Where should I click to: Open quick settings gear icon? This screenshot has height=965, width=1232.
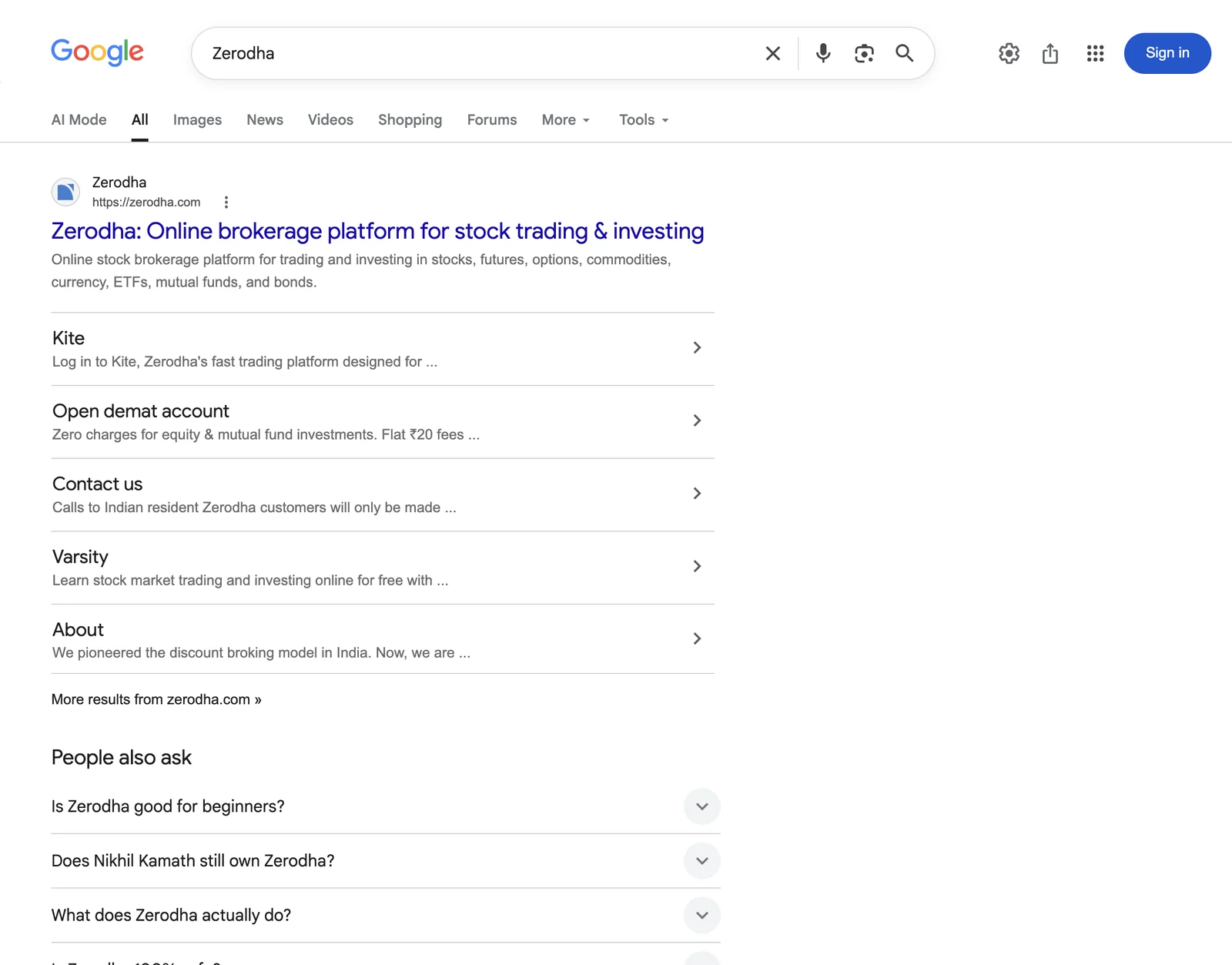coord(1009,53)
